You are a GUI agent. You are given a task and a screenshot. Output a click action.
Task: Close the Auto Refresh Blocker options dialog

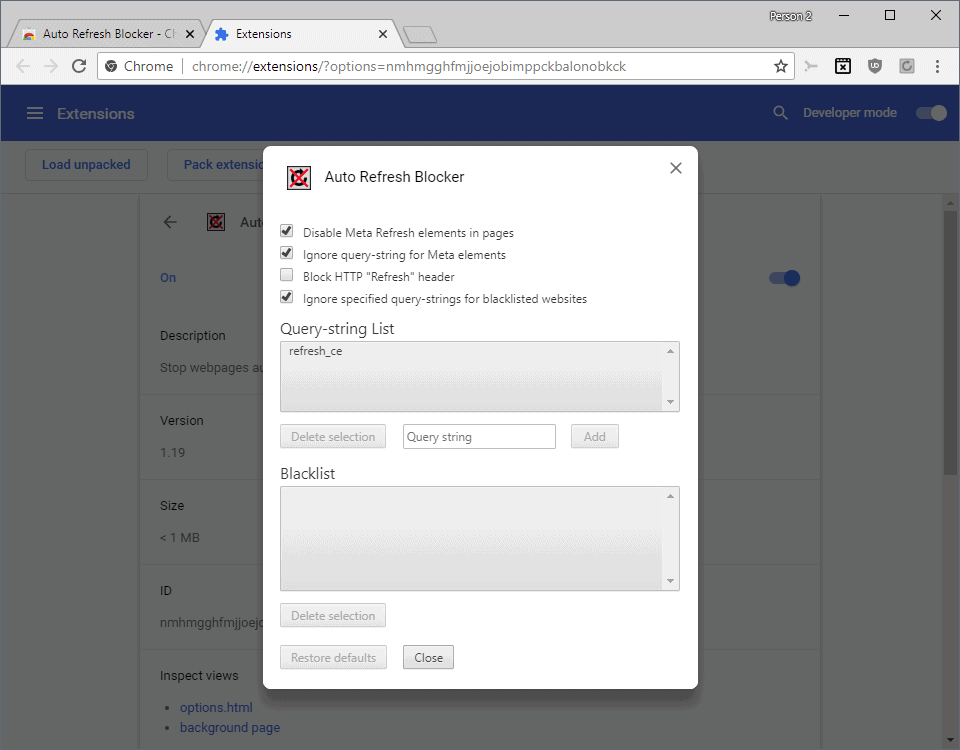coord(676,168)
